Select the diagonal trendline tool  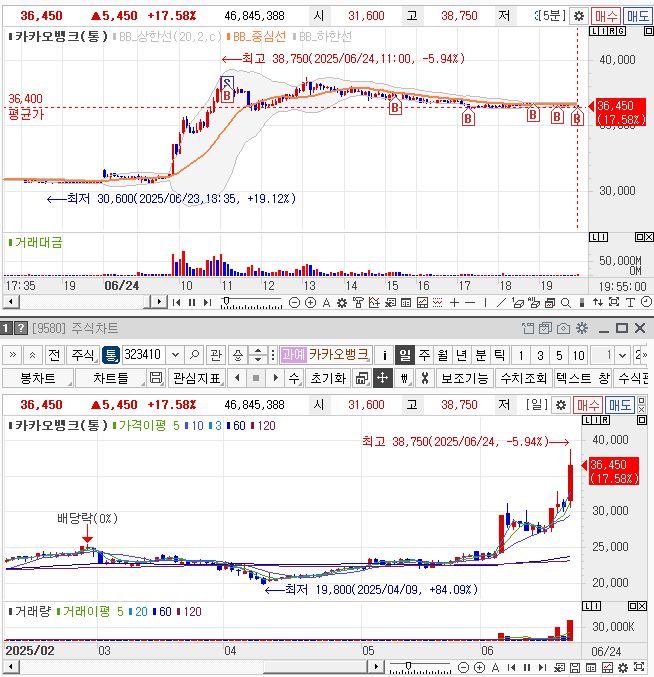pyautogui.click(x=501, y=303)
